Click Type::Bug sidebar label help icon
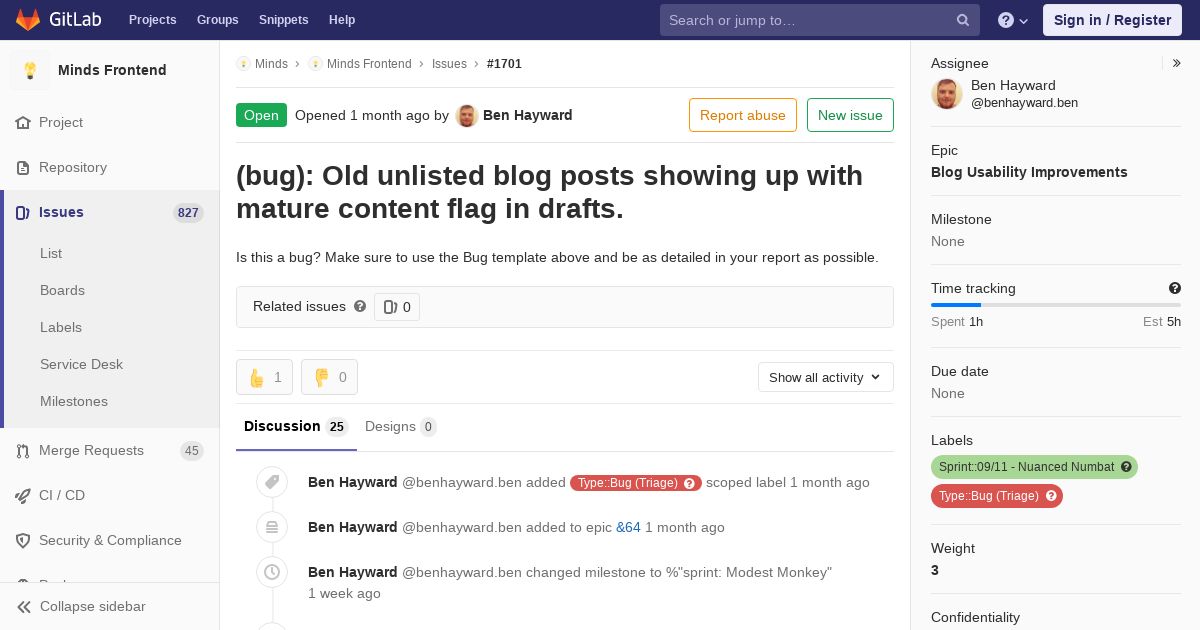Image resolution: width=1200 pixels, height=630 pixels. point(1051,496)
